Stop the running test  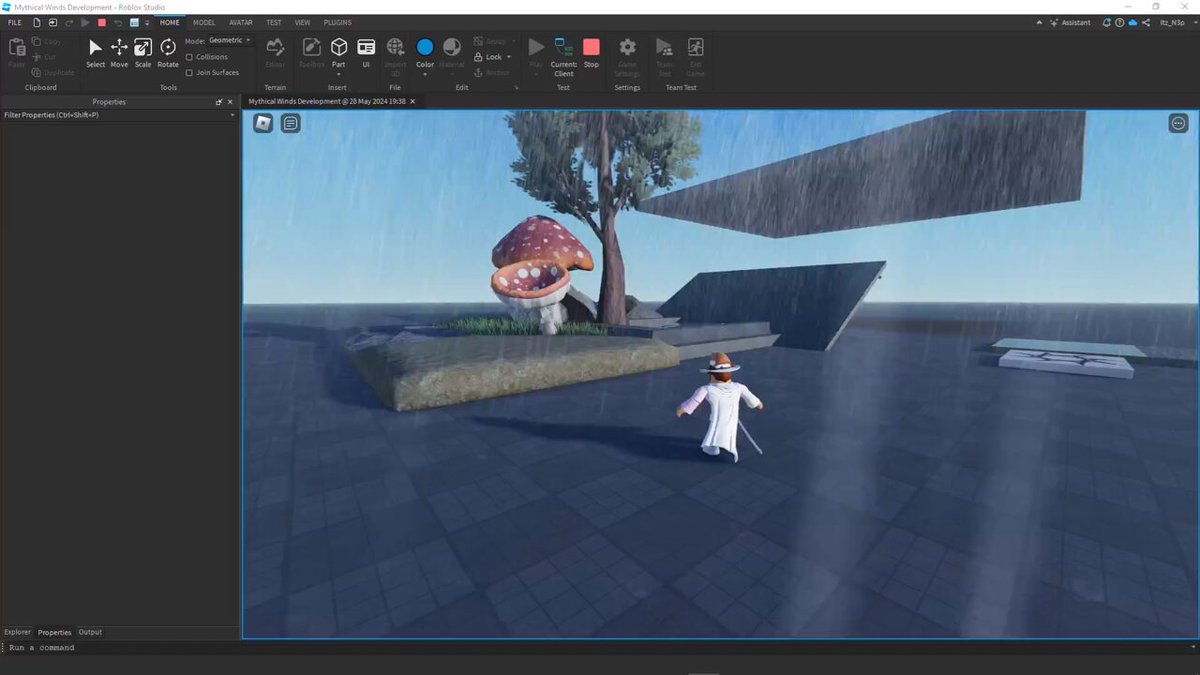coord(591,53)
